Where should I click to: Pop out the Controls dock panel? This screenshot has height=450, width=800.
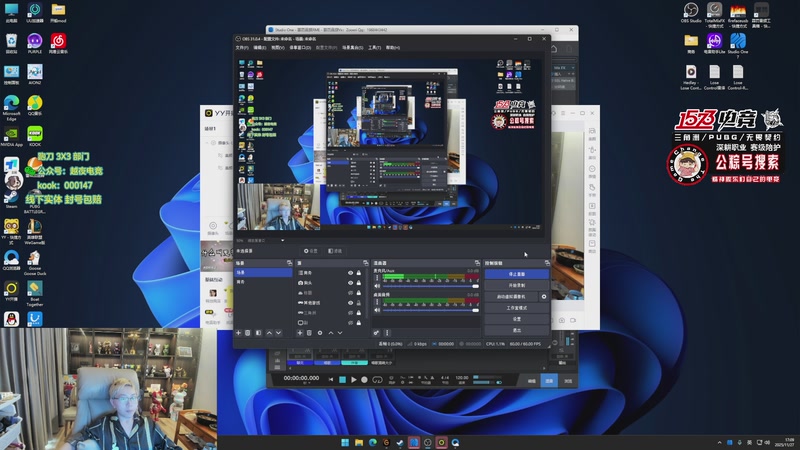547,263
